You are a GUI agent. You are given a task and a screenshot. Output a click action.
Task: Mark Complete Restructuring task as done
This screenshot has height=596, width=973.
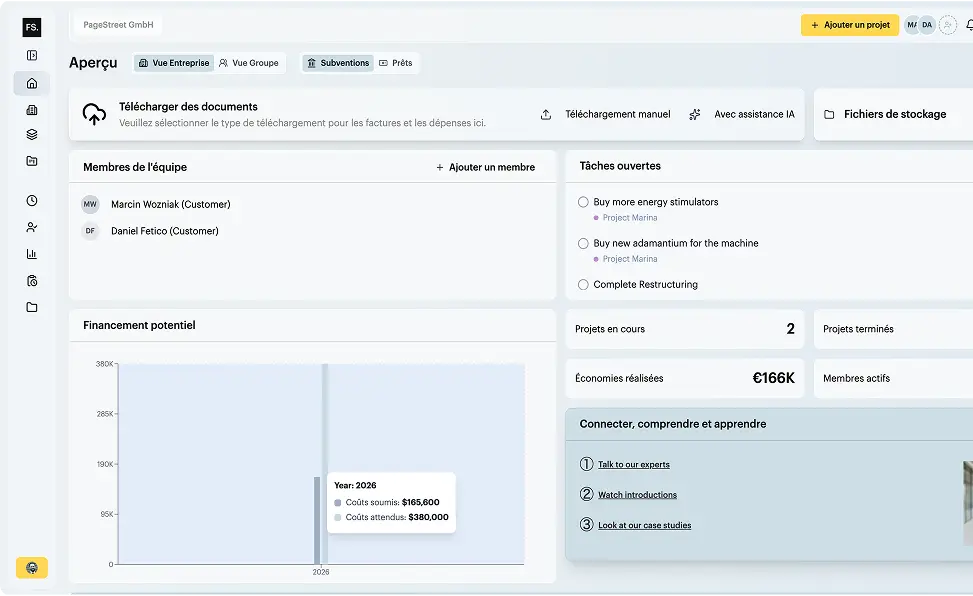point(583,284)
